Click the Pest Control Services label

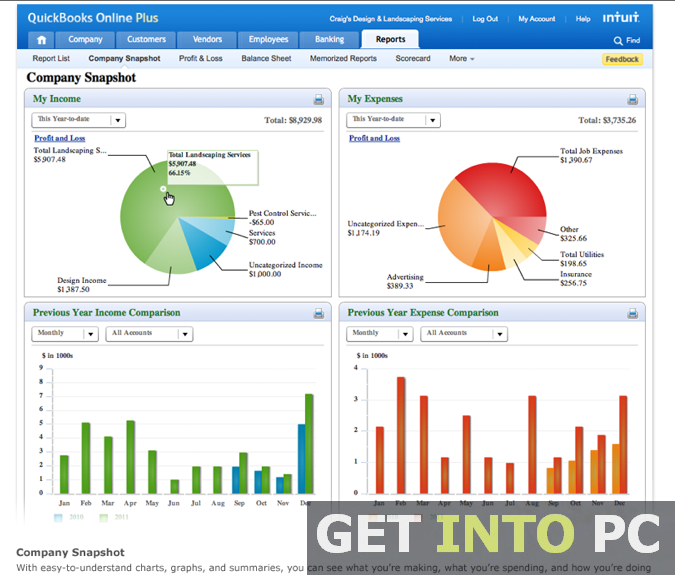click(282, 218)
